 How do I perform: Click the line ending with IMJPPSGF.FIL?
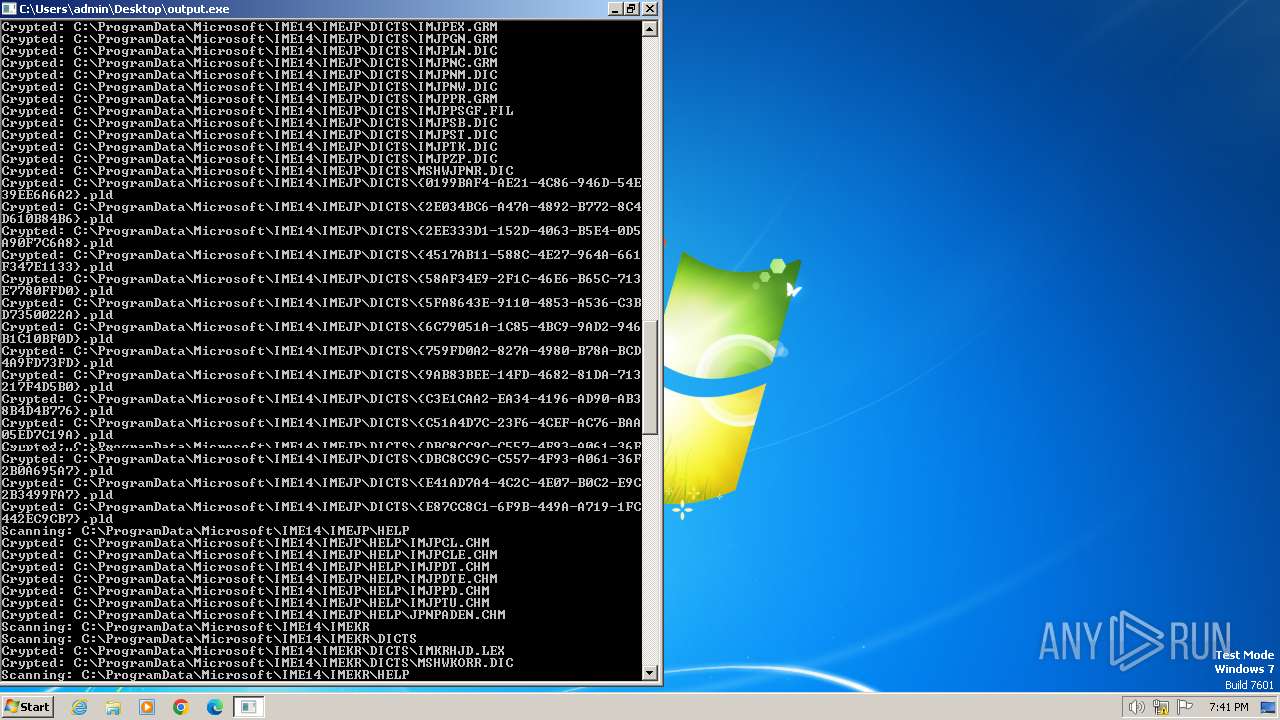pyautogui.click(x=257, y=110)
